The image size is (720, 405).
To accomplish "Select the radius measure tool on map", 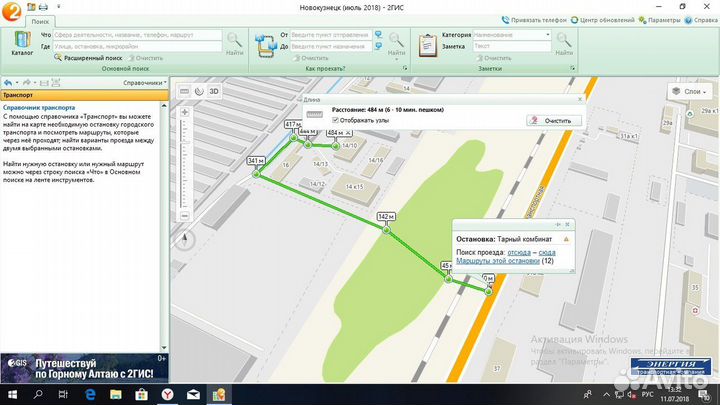I will pyautogui.click(x=199, y=91).
